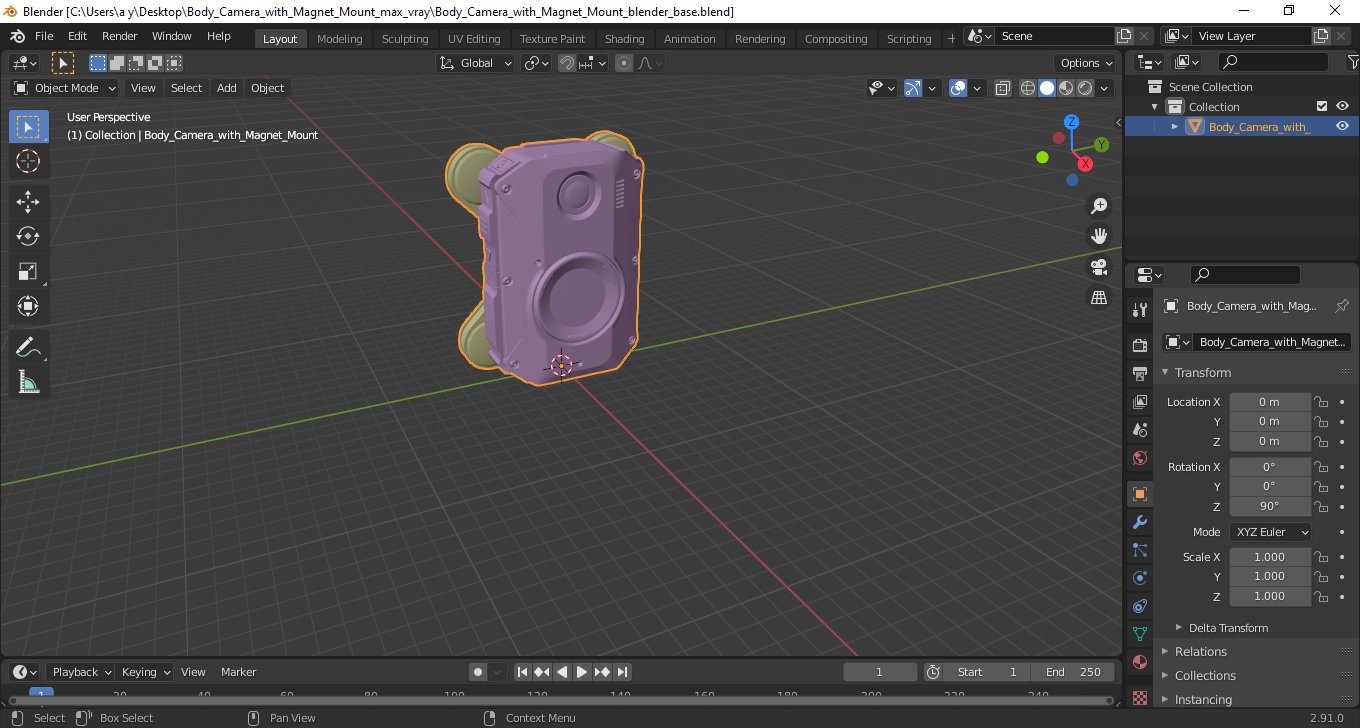Activate the Rotate tool

tap(28, 236)
